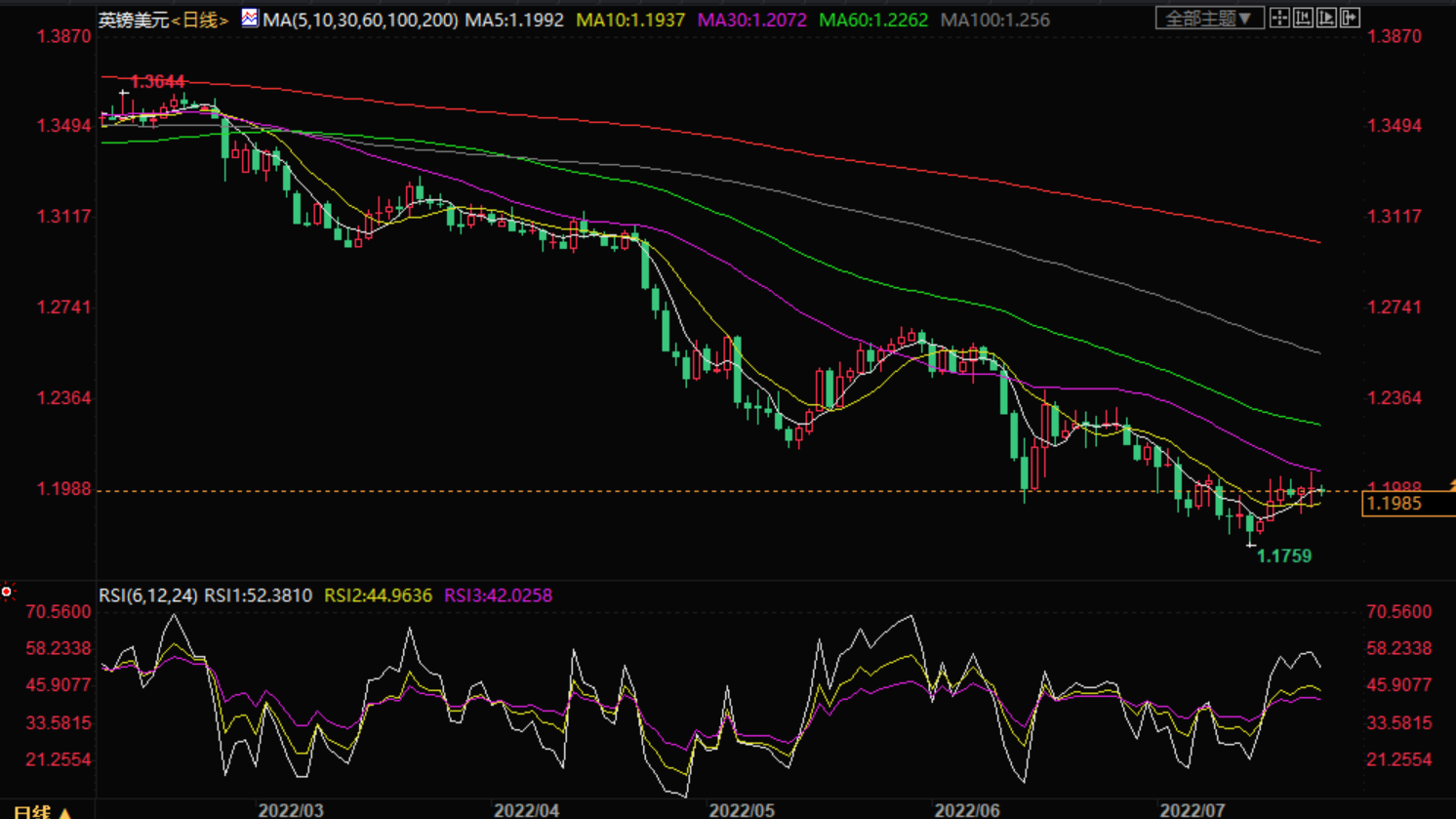Select the green MA60 value label
The width and height of the screenshot is (1456, 819).
(x=873, y=20)
